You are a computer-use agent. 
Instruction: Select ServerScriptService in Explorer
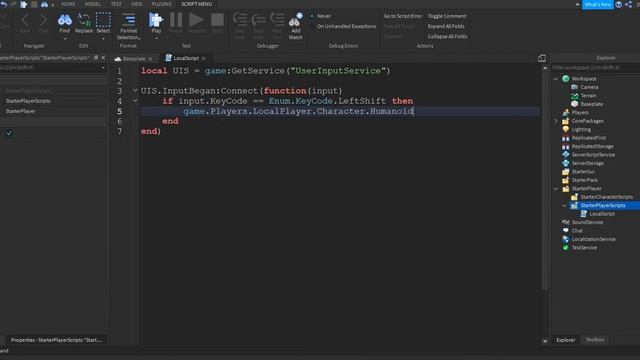coord(593,155)
